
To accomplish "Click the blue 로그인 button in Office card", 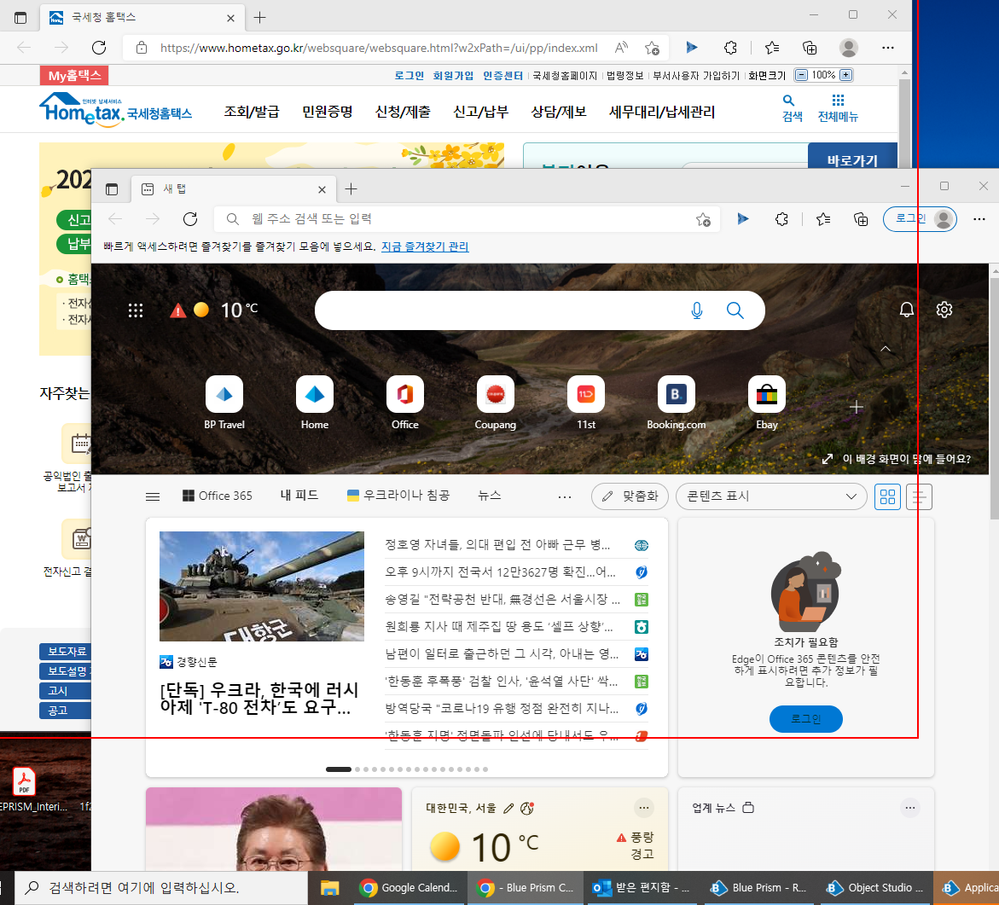I will click(x=806, y=719).
